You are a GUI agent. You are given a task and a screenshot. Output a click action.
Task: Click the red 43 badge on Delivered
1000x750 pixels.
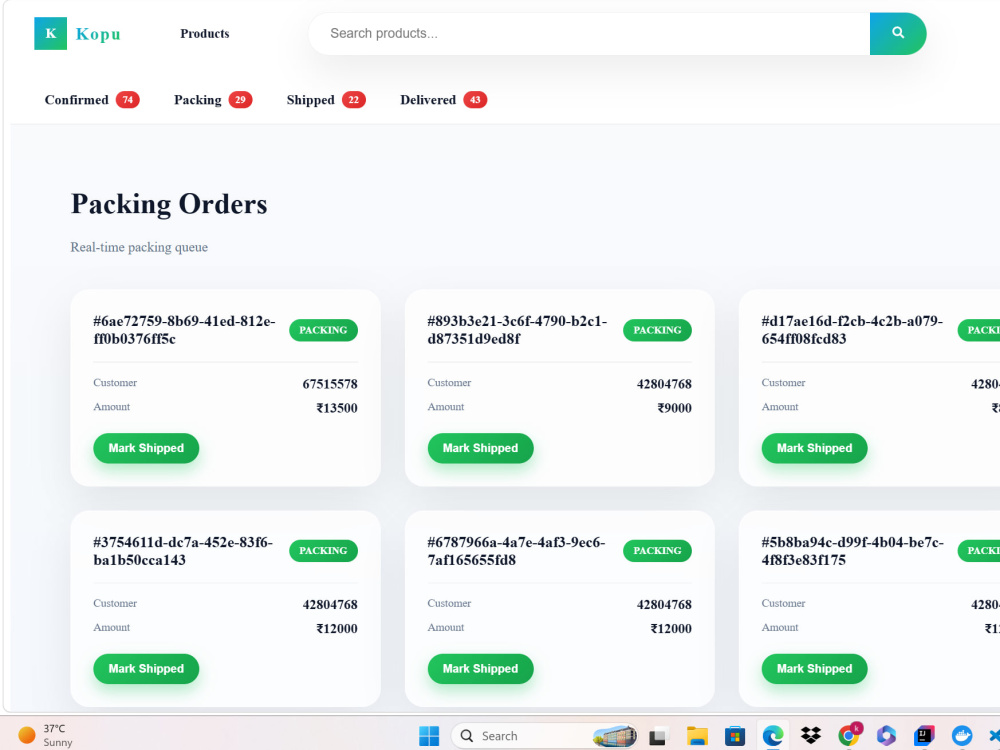[x=475, y=99]
